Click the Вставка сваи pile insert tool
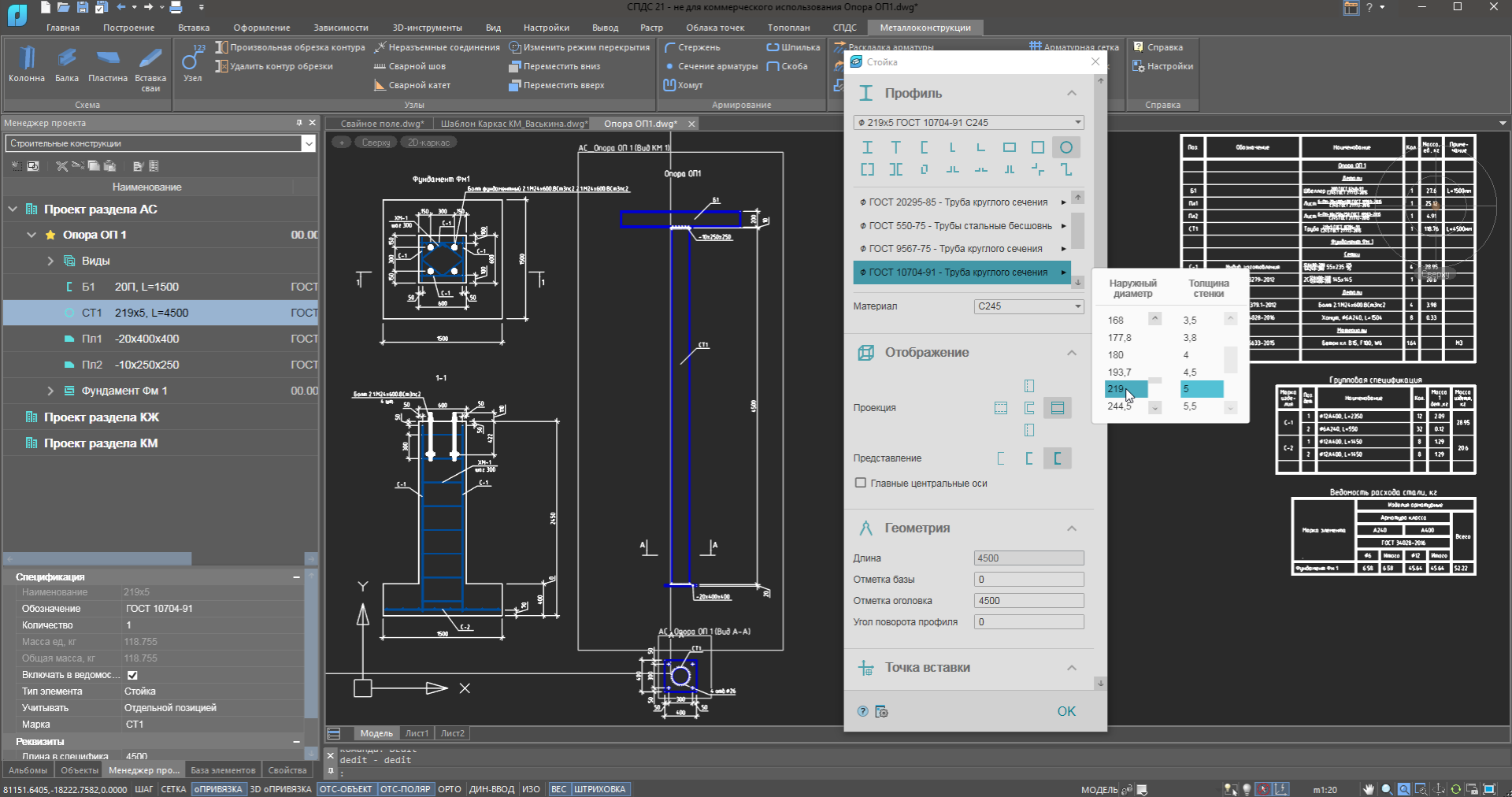Screen dimensions: 1512x797 coord(150,69)
